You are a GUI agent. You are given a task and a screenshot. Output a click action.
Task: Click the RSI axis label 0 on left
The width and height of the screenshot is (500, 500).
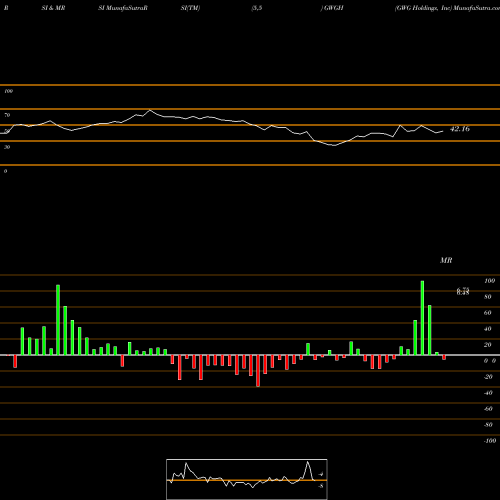6,171
